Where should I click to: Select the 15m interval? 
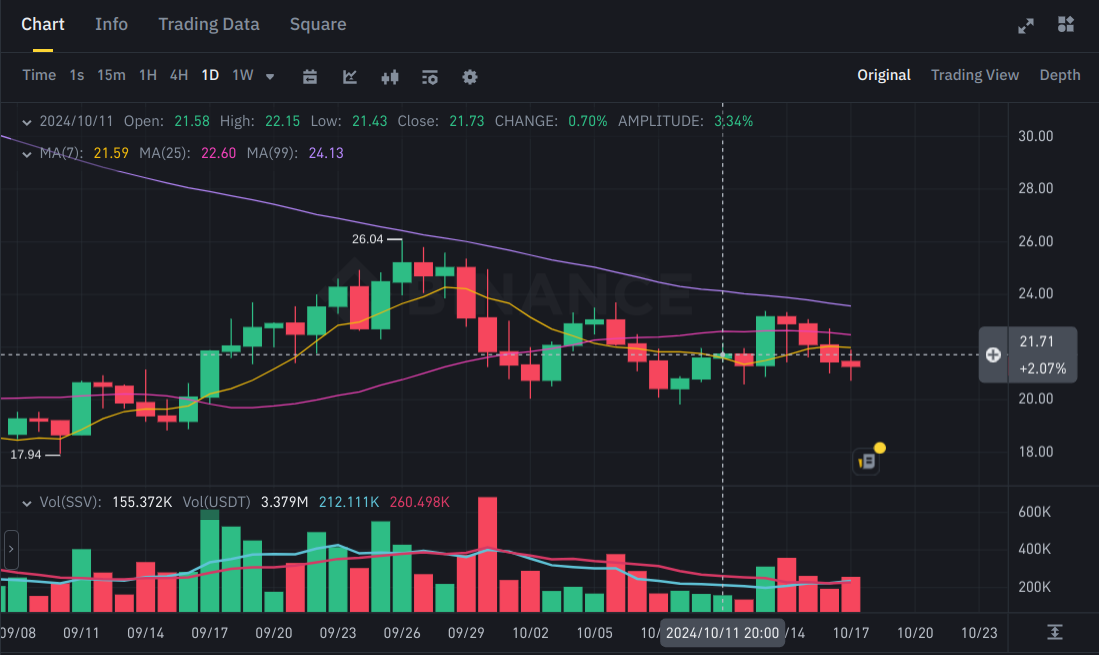coord(111,75)
